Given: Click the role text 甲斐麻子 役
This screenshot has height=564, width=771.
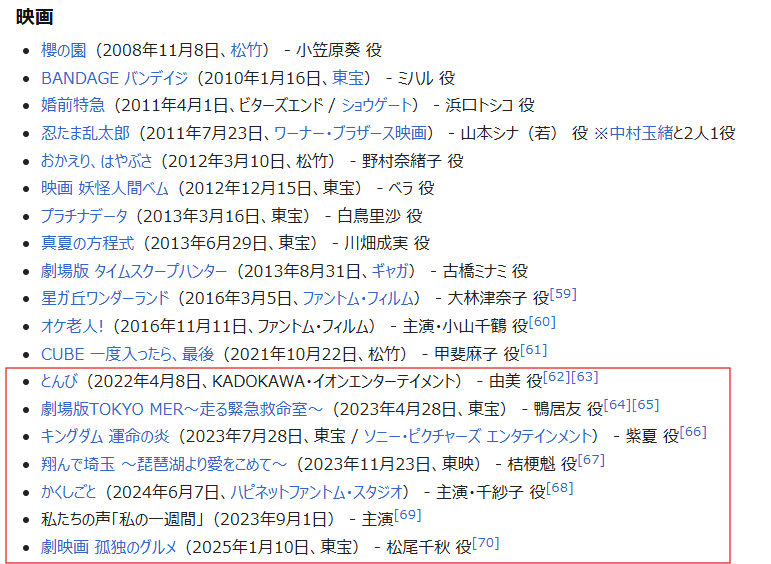Looking at the screenshot, I should point(477,354).
